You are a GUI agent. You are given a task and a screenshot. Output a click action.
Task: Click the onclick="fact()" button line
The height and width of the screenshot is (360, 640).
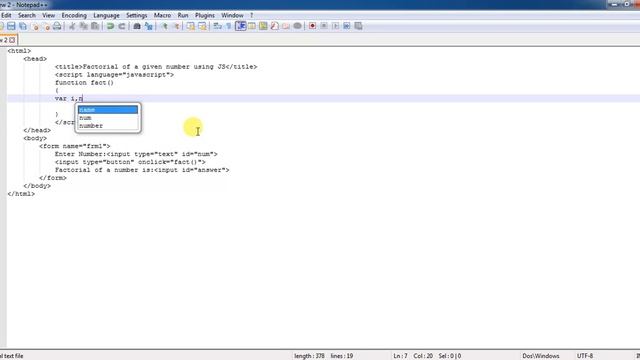[130, 162]
